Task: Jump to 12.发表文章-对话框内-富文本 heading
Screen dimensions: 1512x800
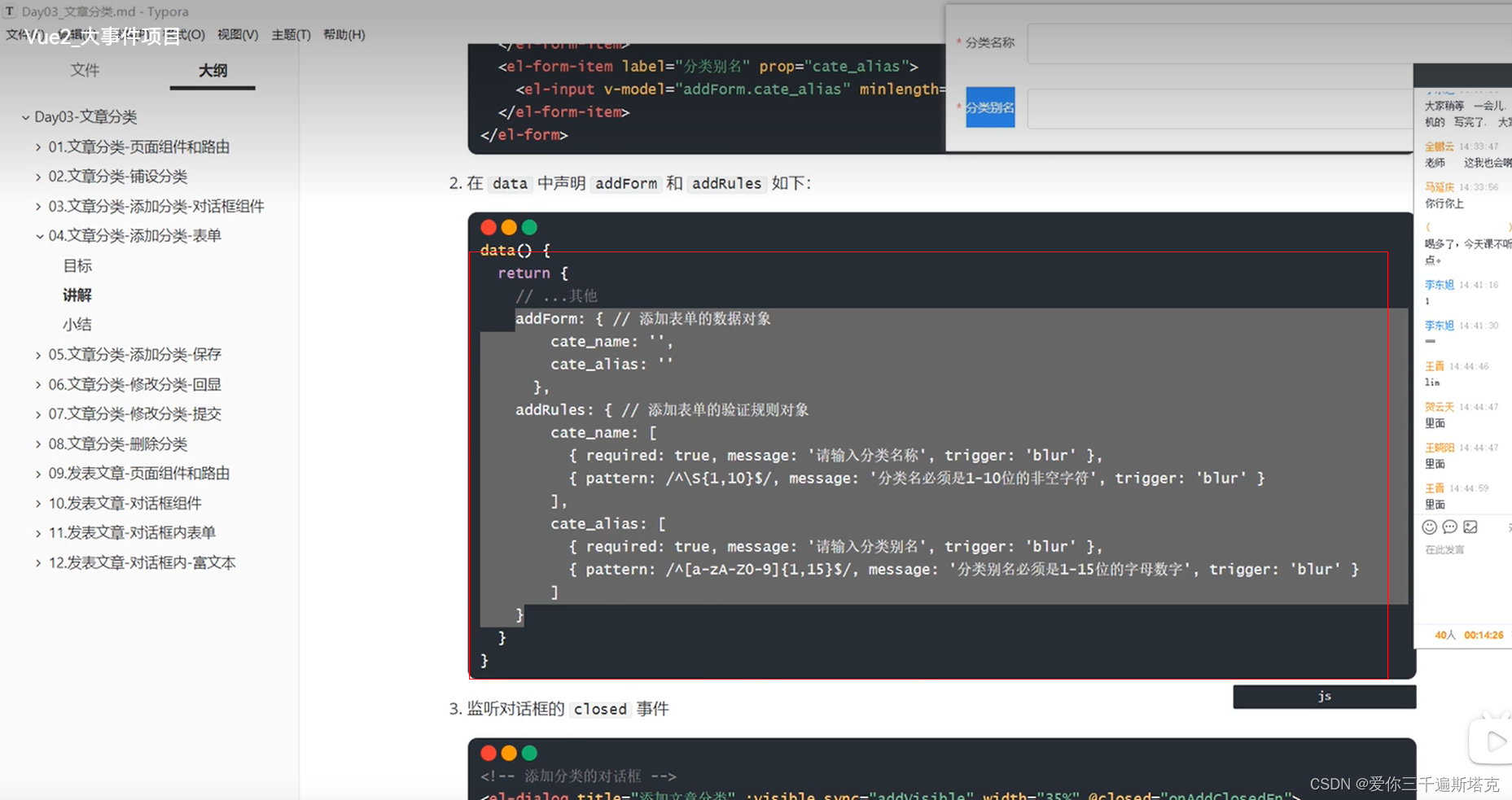Action: [x=142, y=562]
